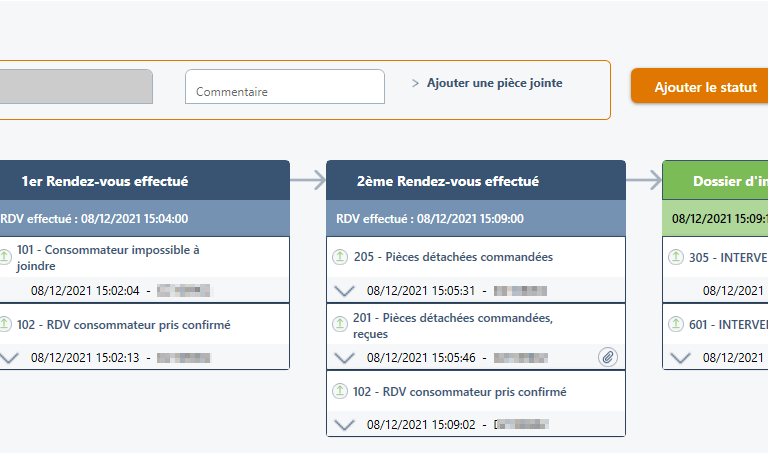Screen dimensions: 768x453
Task: Click the green Dossier column header
Action: (x=730, y=181)
